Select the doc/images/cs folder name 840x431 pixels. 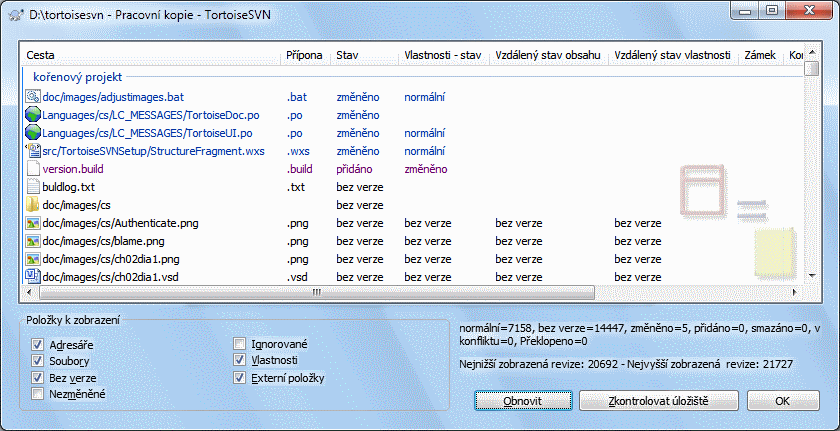77,205
